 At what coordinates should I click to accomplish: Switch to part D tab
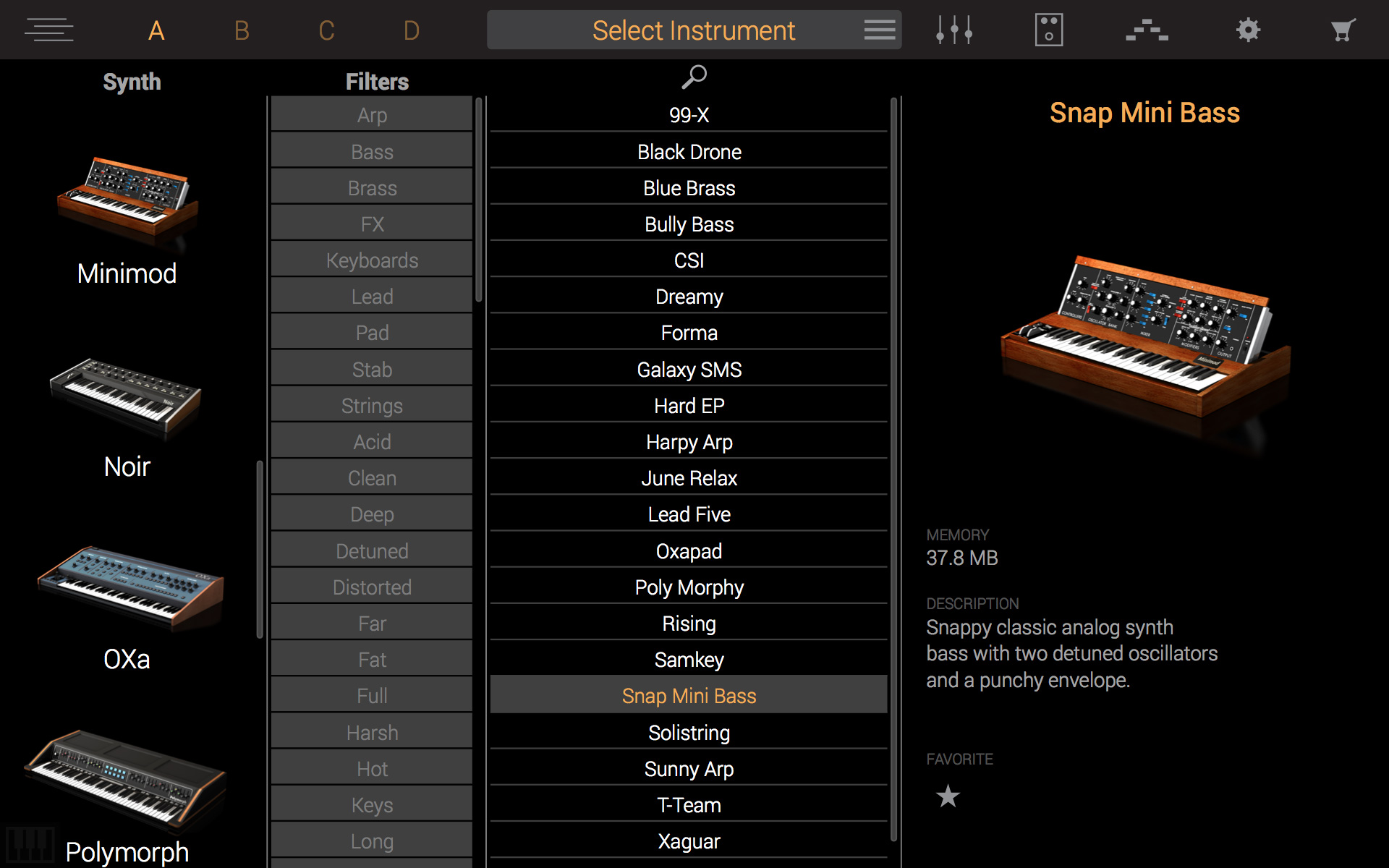411,30
